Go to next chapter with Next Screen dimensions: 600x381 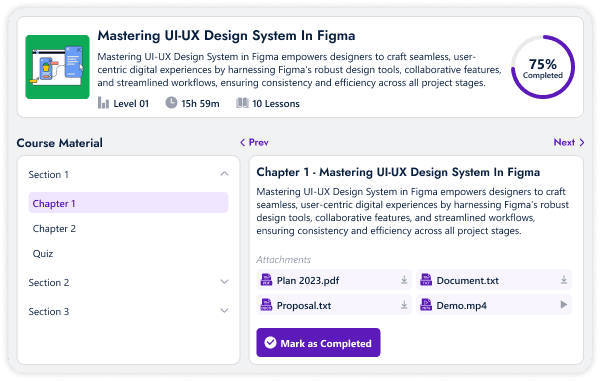tap(569, 142)
